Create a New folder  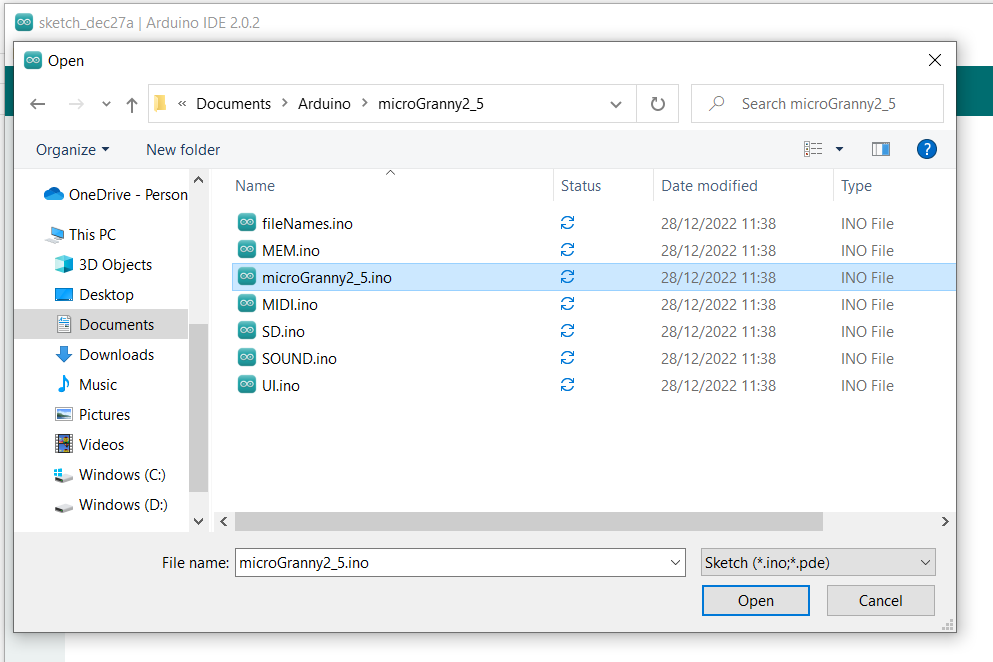pyautogui.click(x=183, y=150)
